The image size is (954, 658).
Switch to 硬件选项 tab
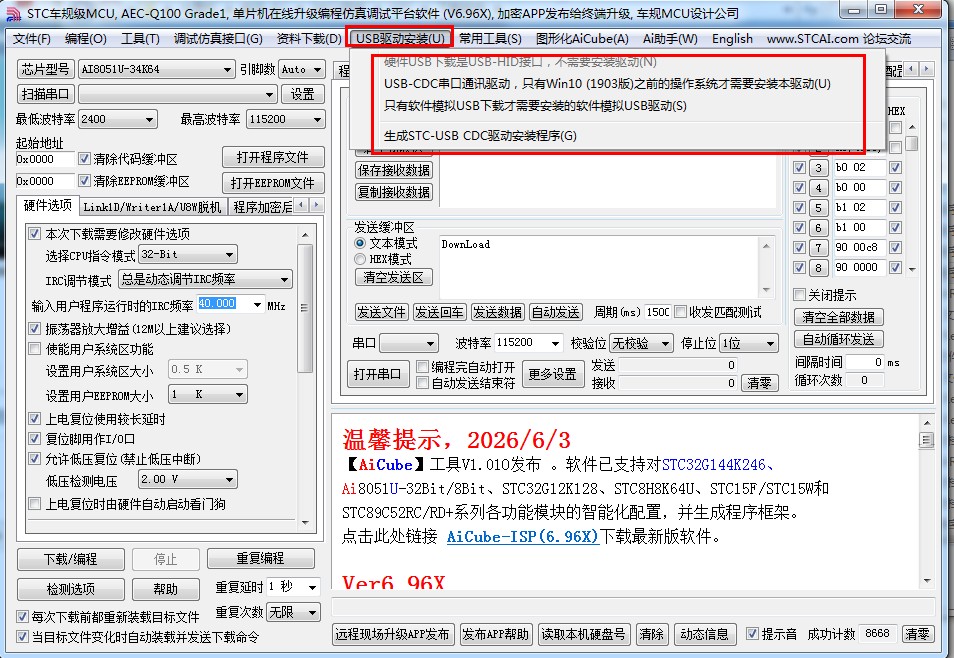tap(48, 205)
